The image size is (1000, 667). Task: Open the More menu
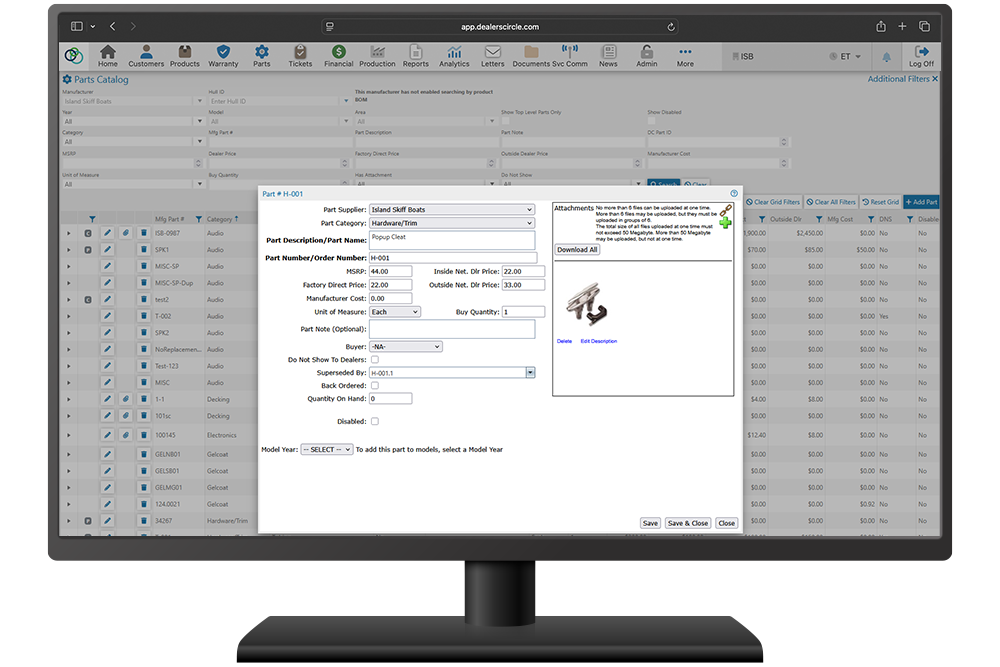tap(685, 56)
